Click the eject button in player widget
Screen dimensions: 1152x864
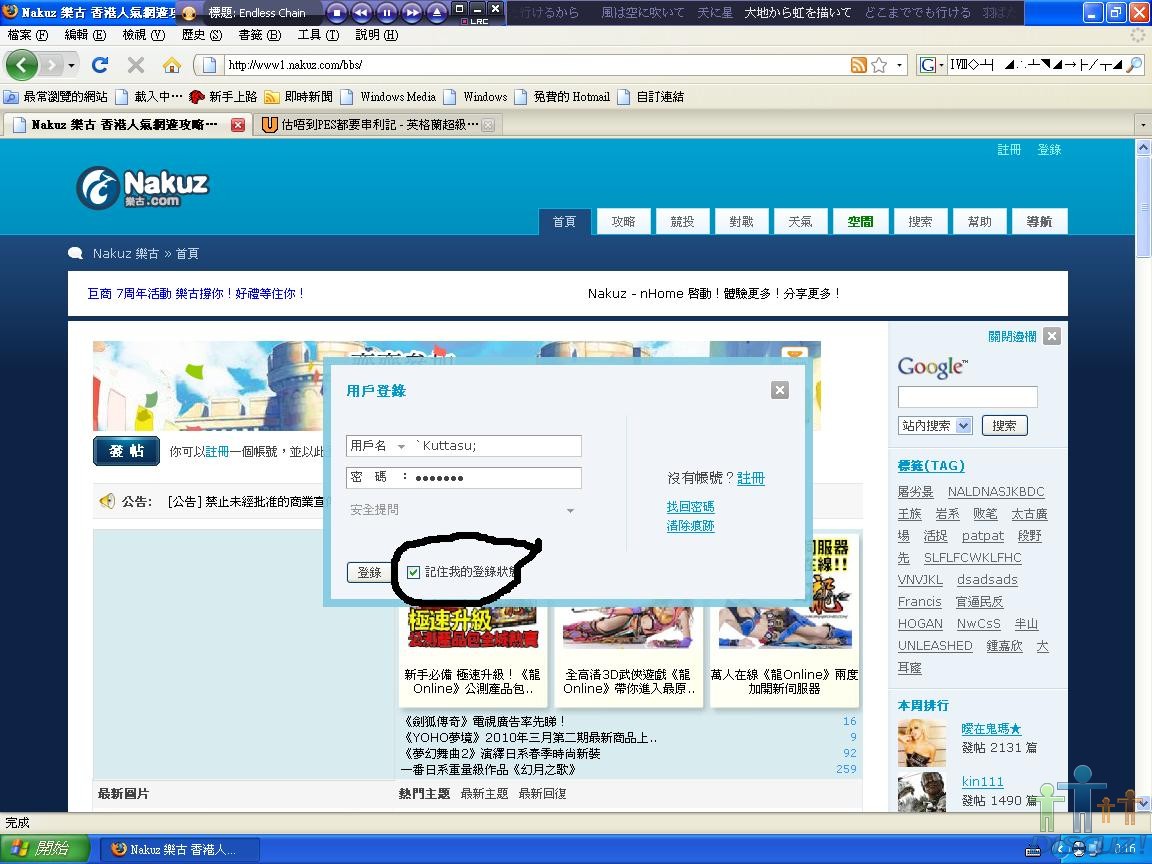coord(437,12)
